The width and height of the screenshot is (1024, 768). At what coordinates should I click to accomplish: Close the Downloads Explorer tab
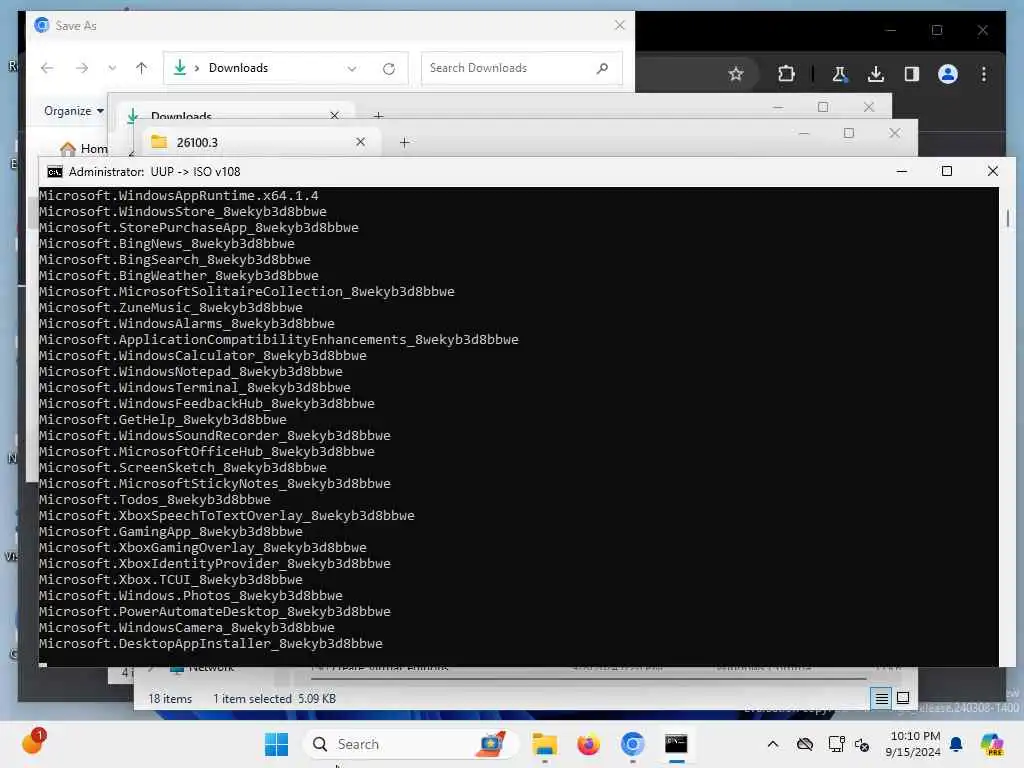[x=334, y=115]
